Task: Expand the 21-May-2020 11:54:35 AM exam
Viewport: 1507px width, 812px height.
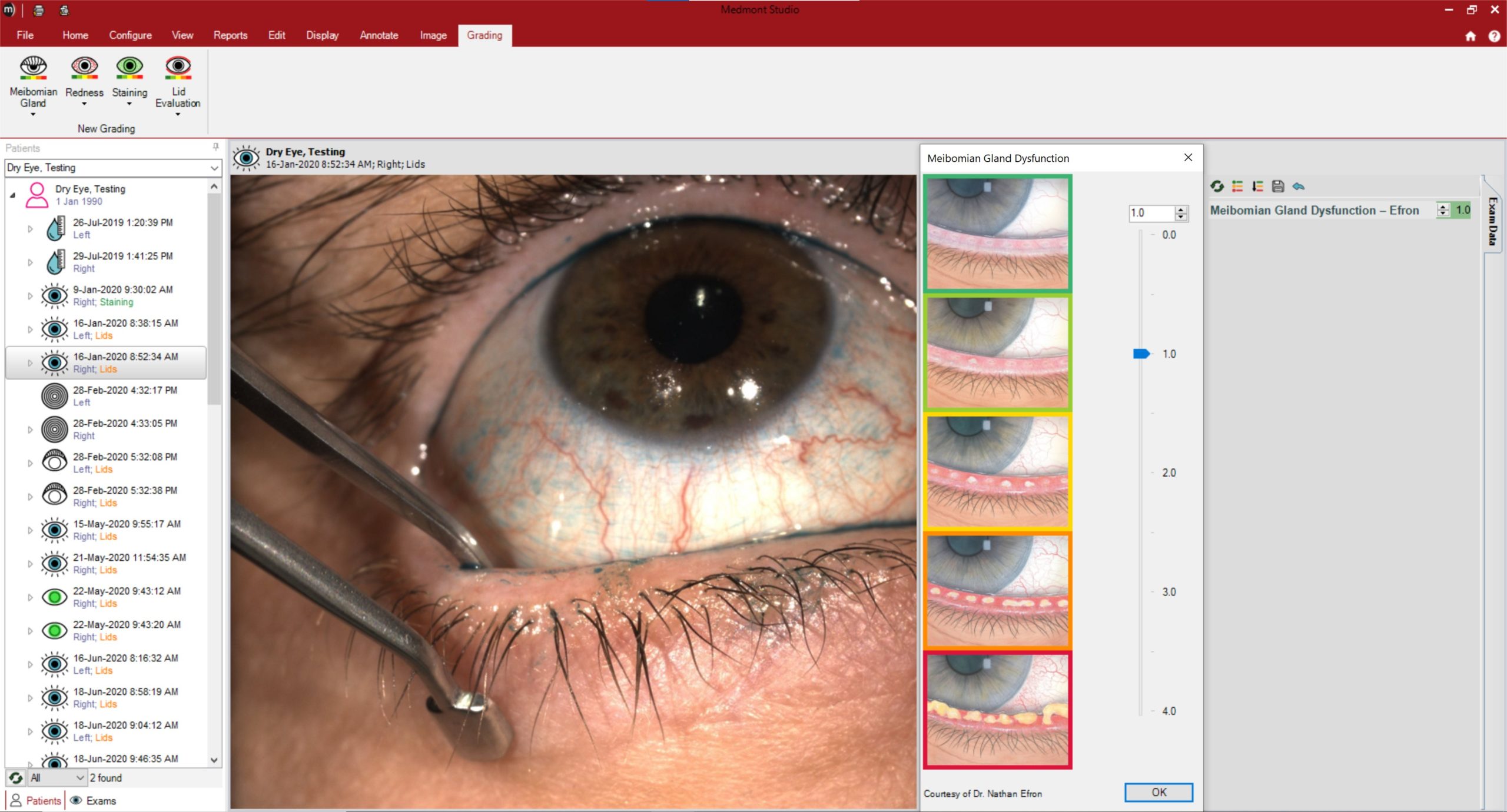Action: 30,564
